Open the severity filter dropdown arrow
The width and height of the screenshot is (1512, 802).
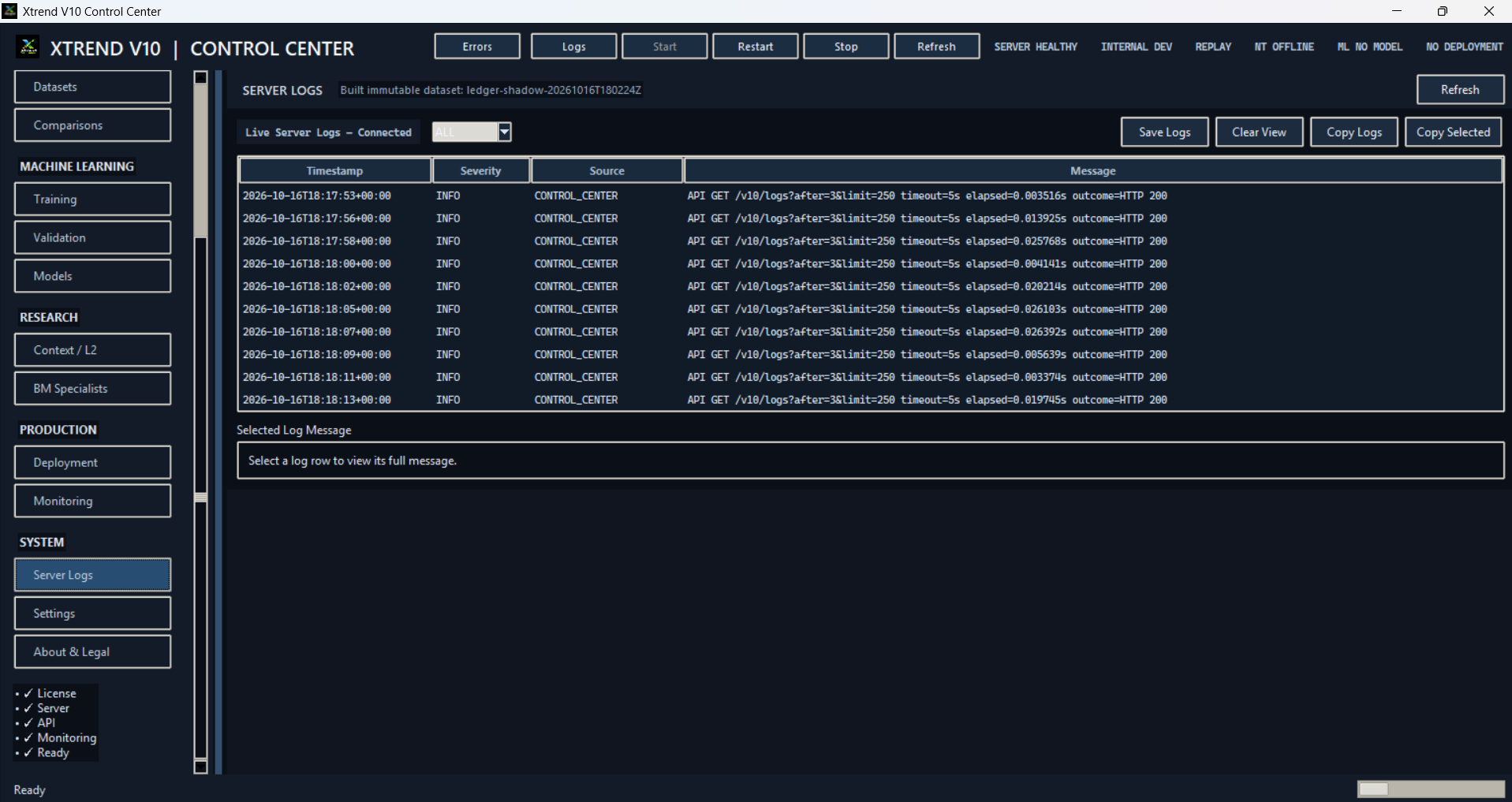505,132
